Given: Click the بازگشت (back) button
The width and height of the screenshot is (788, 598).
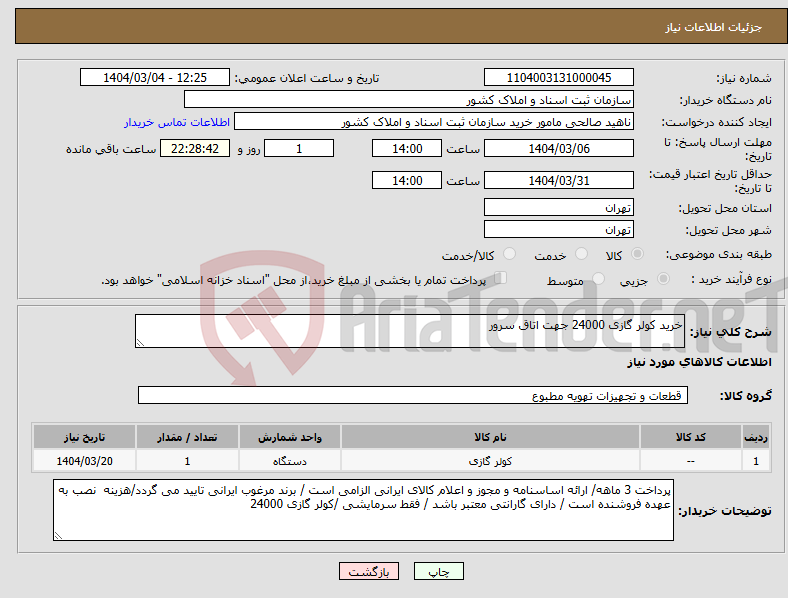Looking at the screenshot, I should click(x=369, y=571).
